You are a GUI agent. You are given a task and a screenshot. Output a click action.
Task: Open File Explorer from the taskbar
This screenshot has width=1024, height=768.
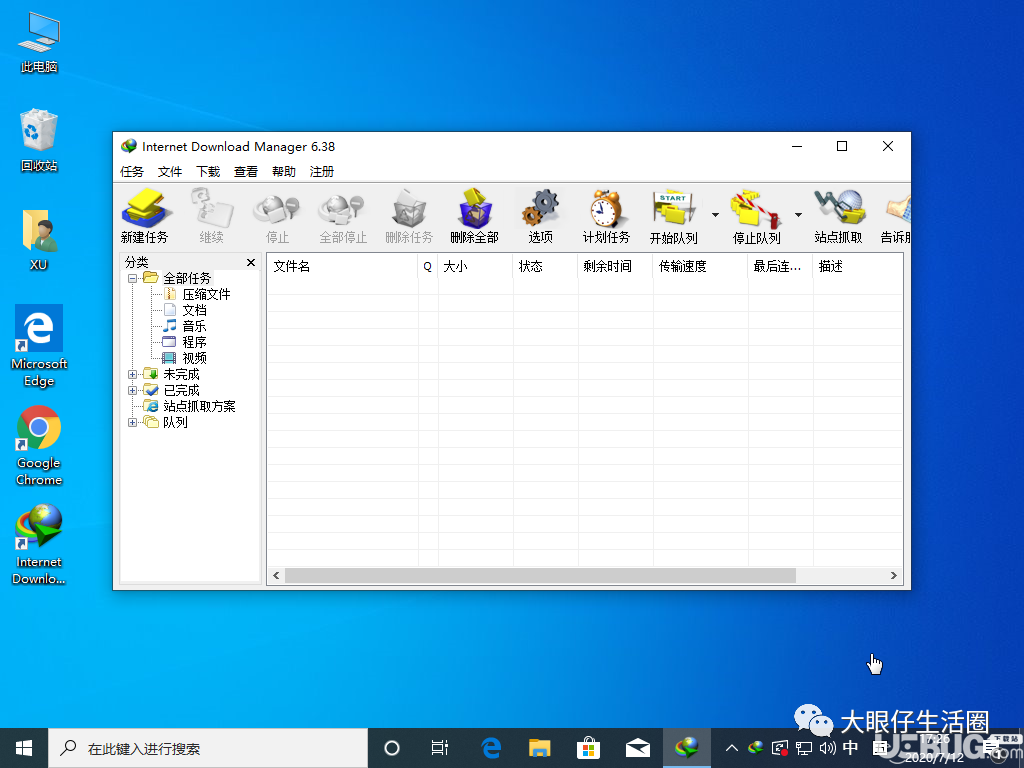coord(539,748)
